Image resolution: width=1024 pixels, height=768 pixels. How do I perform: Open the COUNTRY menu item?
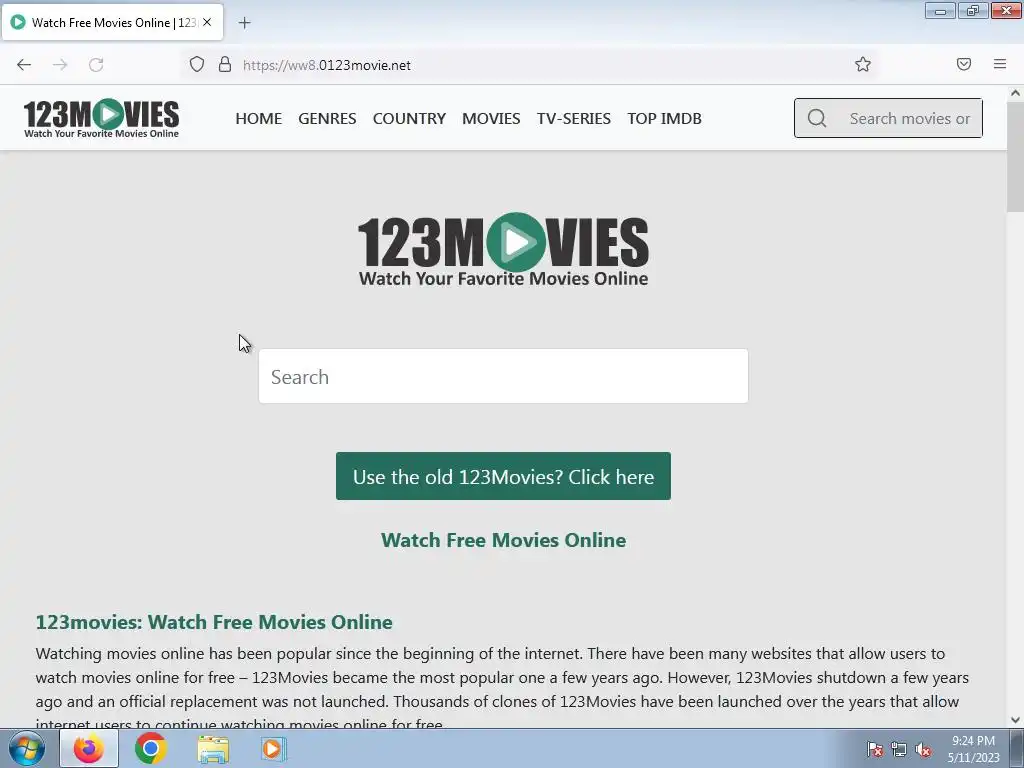tap(409, 118)
